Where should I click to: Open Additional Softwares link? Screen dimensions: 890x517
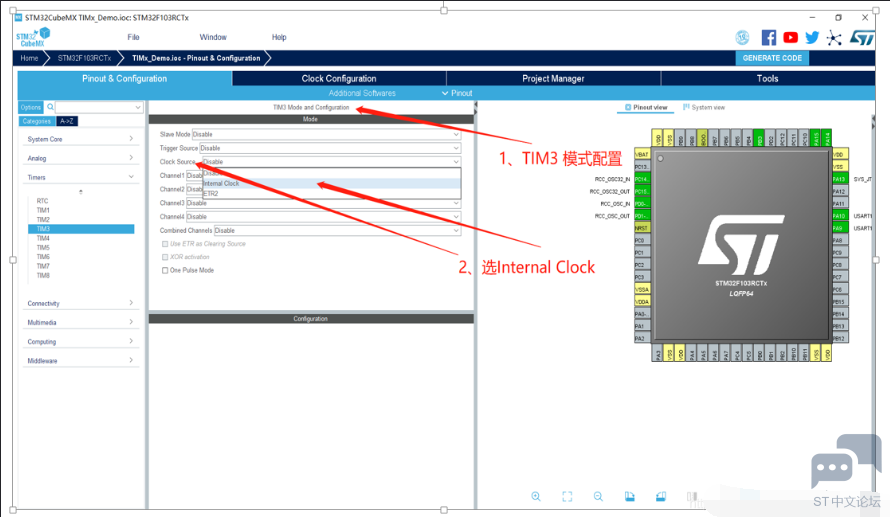[362, 93]
